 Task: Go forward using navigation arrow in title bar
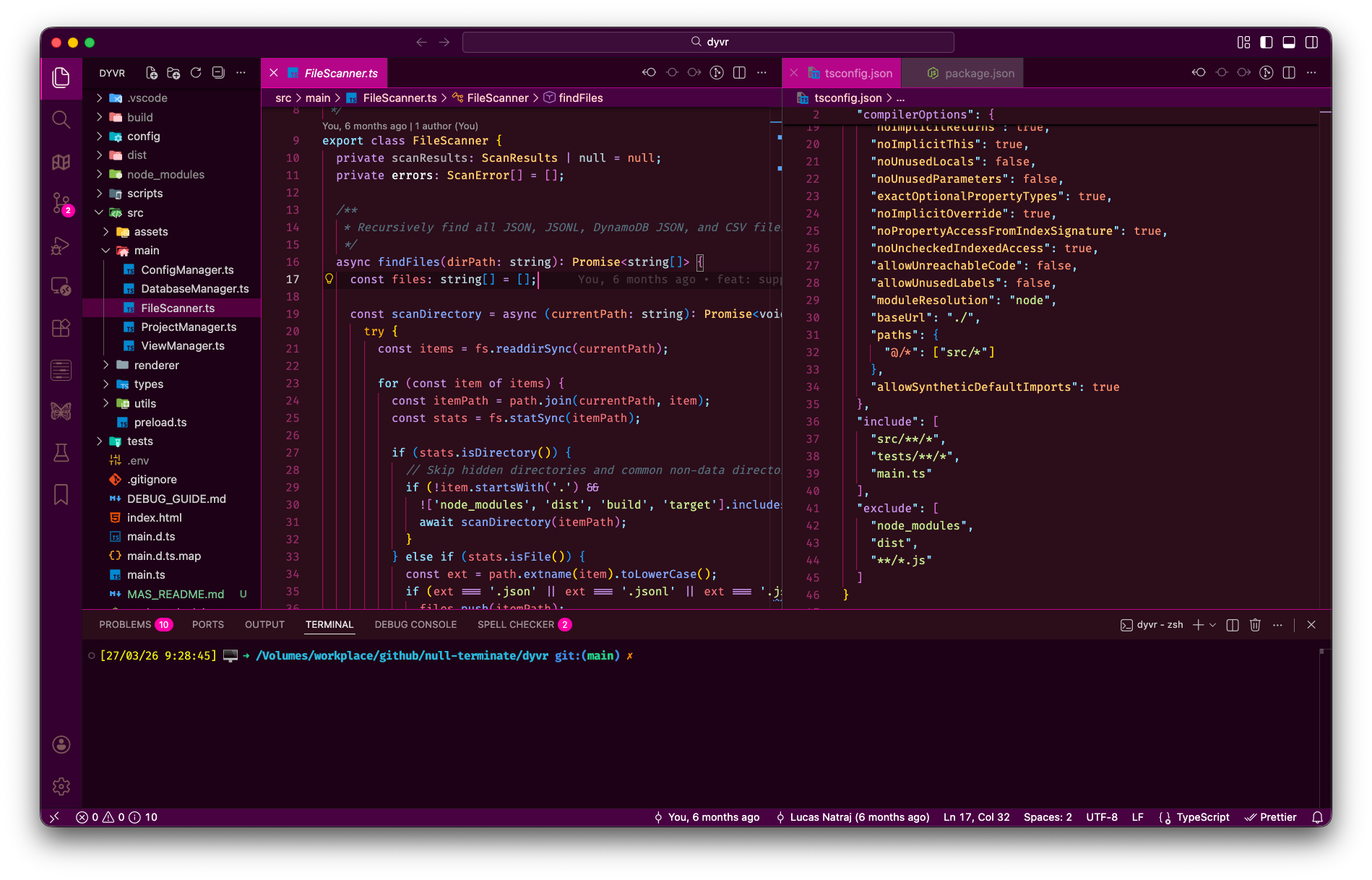tap(444, 42)
